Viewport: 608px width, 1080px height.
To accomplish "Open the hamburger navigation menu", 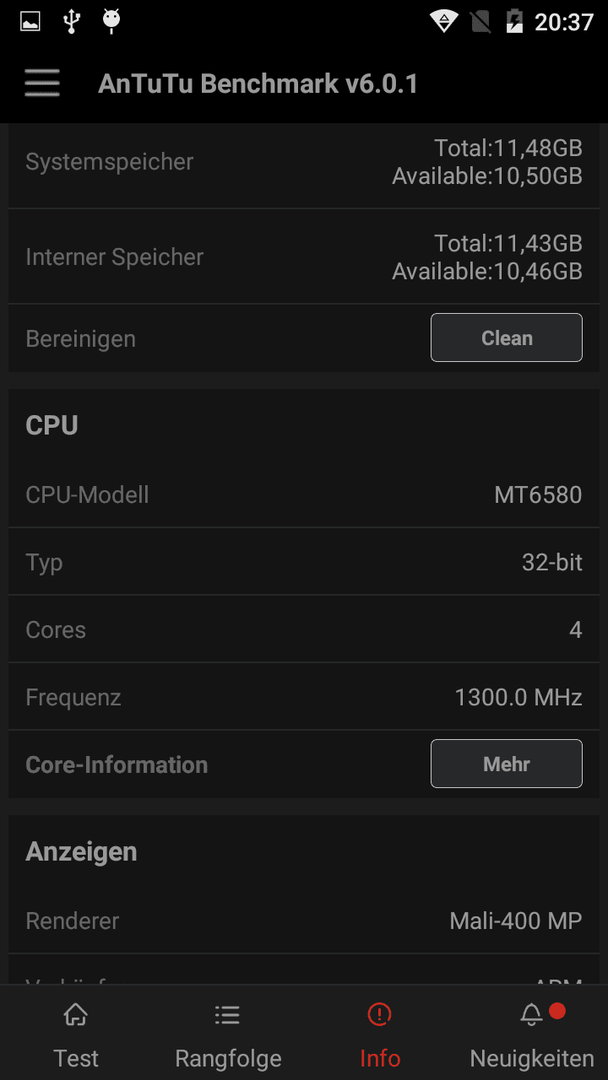I will coord(42,83).
